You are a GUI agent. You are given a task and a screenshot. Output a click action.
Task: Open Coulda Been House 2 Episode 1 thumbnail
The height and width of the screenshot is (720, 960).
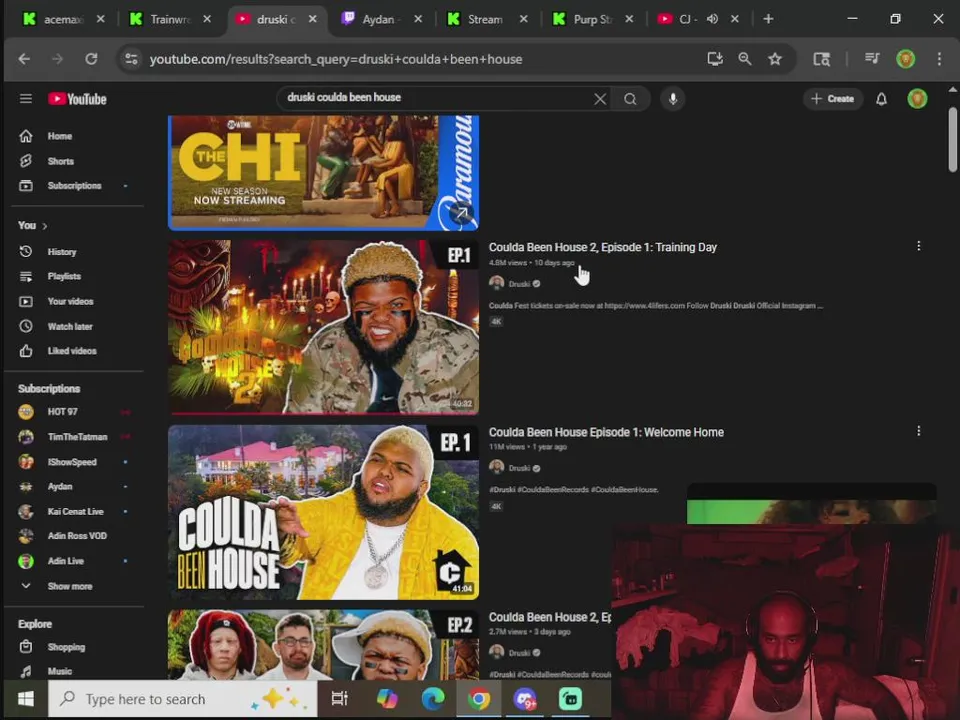(x=323, y=327)
